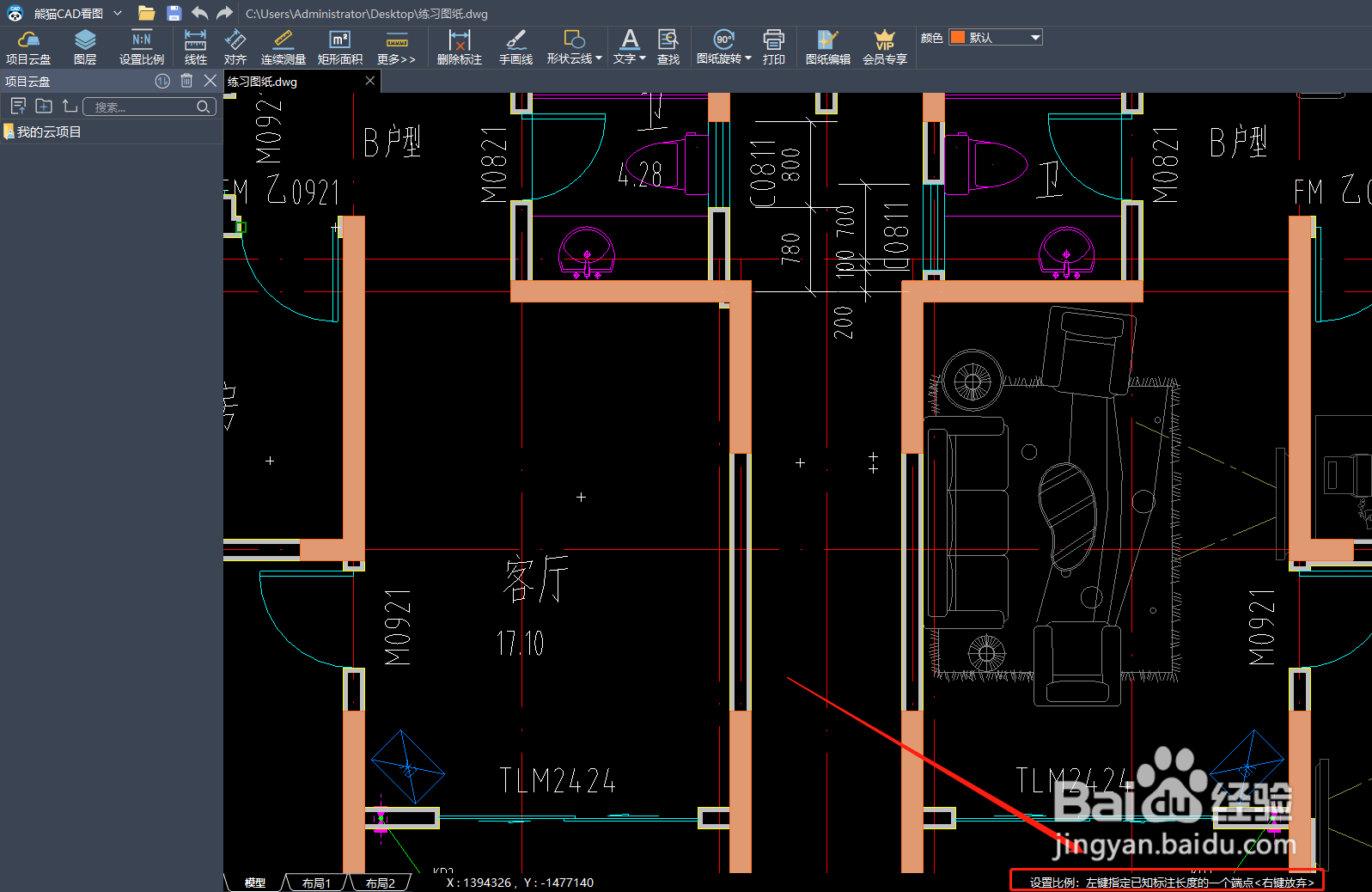Viewport: 1372px width, 892px height.
Task: Click the 打印 print tool
Action: point(774,47)
